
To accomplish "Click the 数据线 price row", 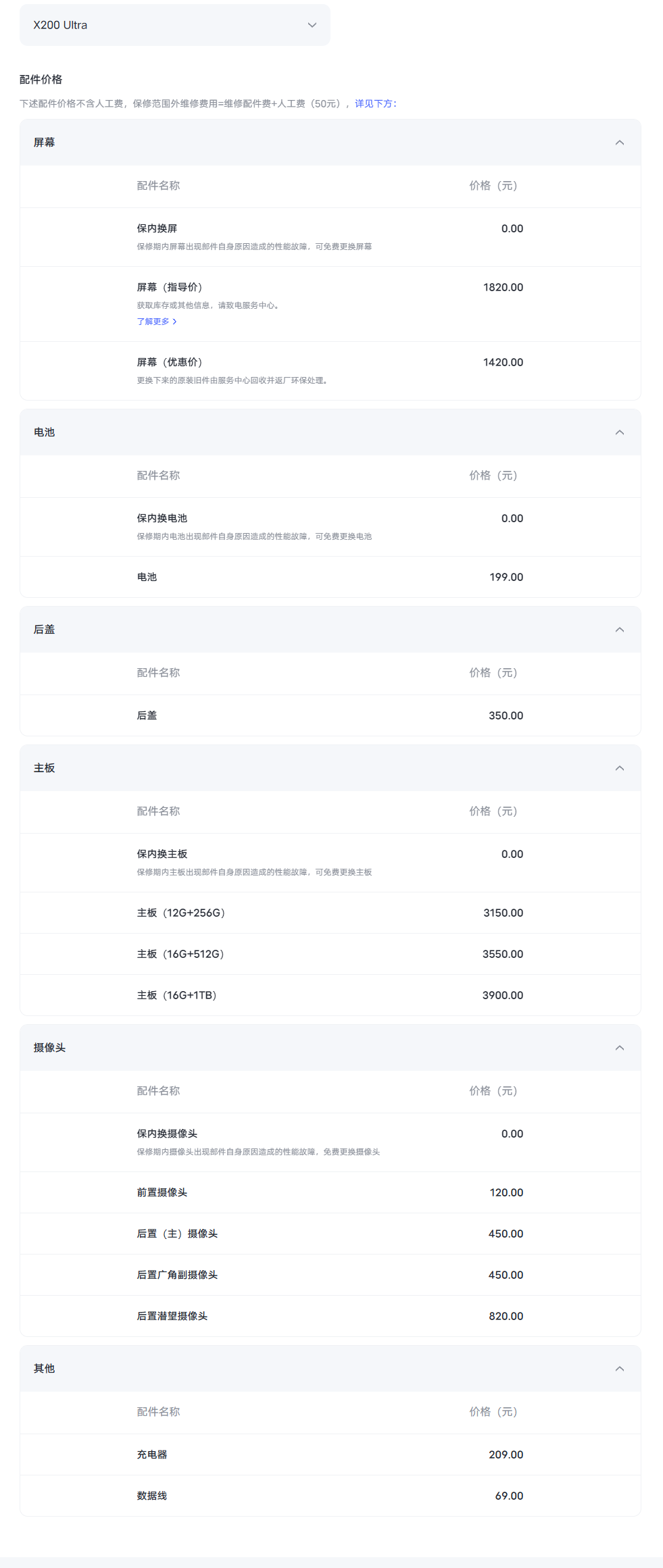I will pyautogui.click(x=330, y=1496).
